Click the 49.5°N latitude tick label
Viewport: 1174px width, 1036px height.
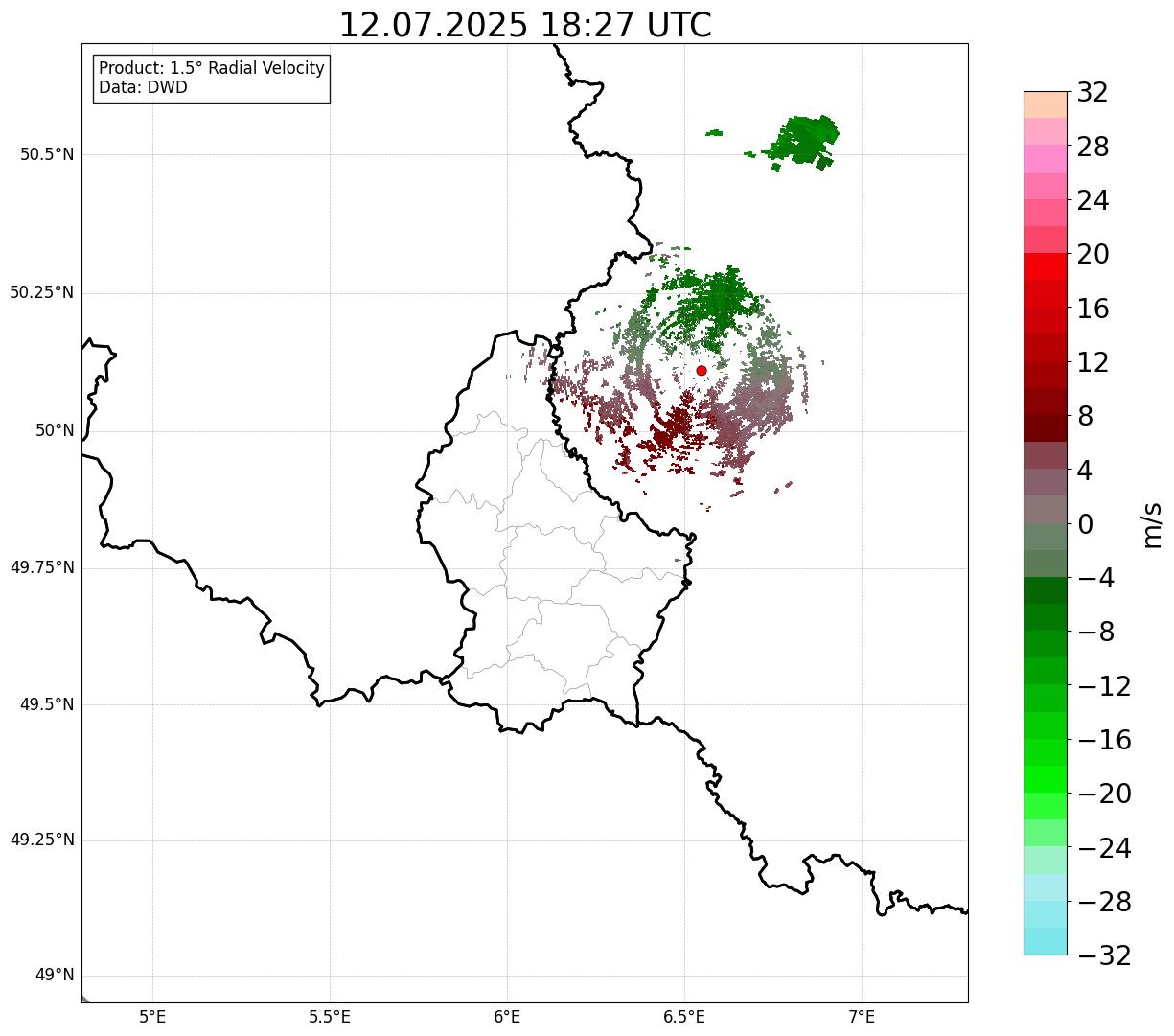point(47,704)
